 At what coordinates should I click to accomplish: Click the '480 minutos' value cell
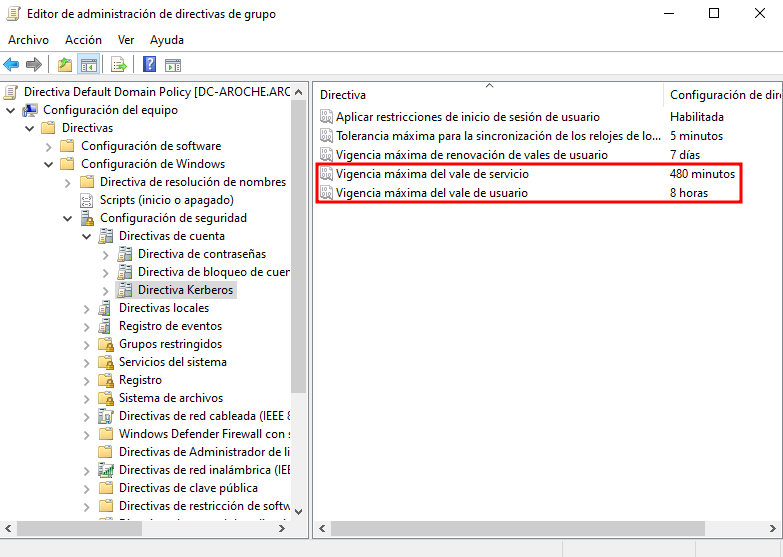click(x=702, y=174)
